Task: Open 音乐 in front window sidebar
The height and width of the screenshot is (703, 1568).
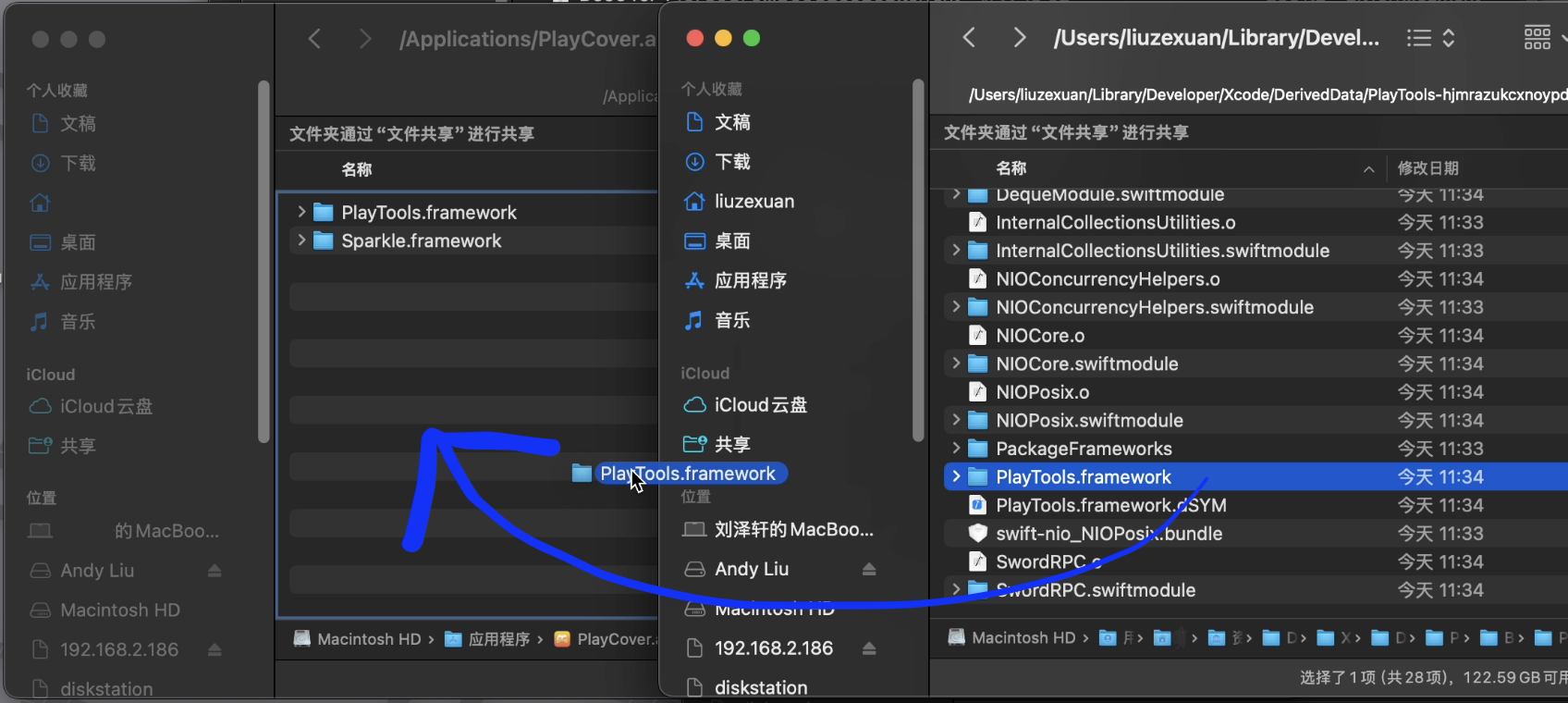Action: (x=732, y=320)
